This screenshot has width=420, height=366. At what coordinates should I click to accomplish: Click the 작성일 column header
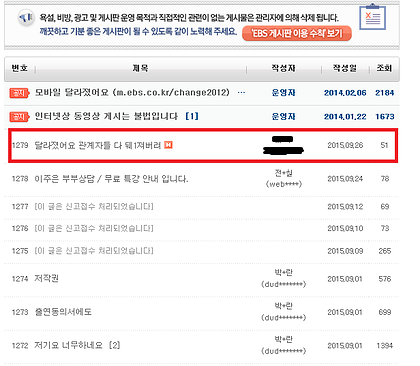[345, 68]
